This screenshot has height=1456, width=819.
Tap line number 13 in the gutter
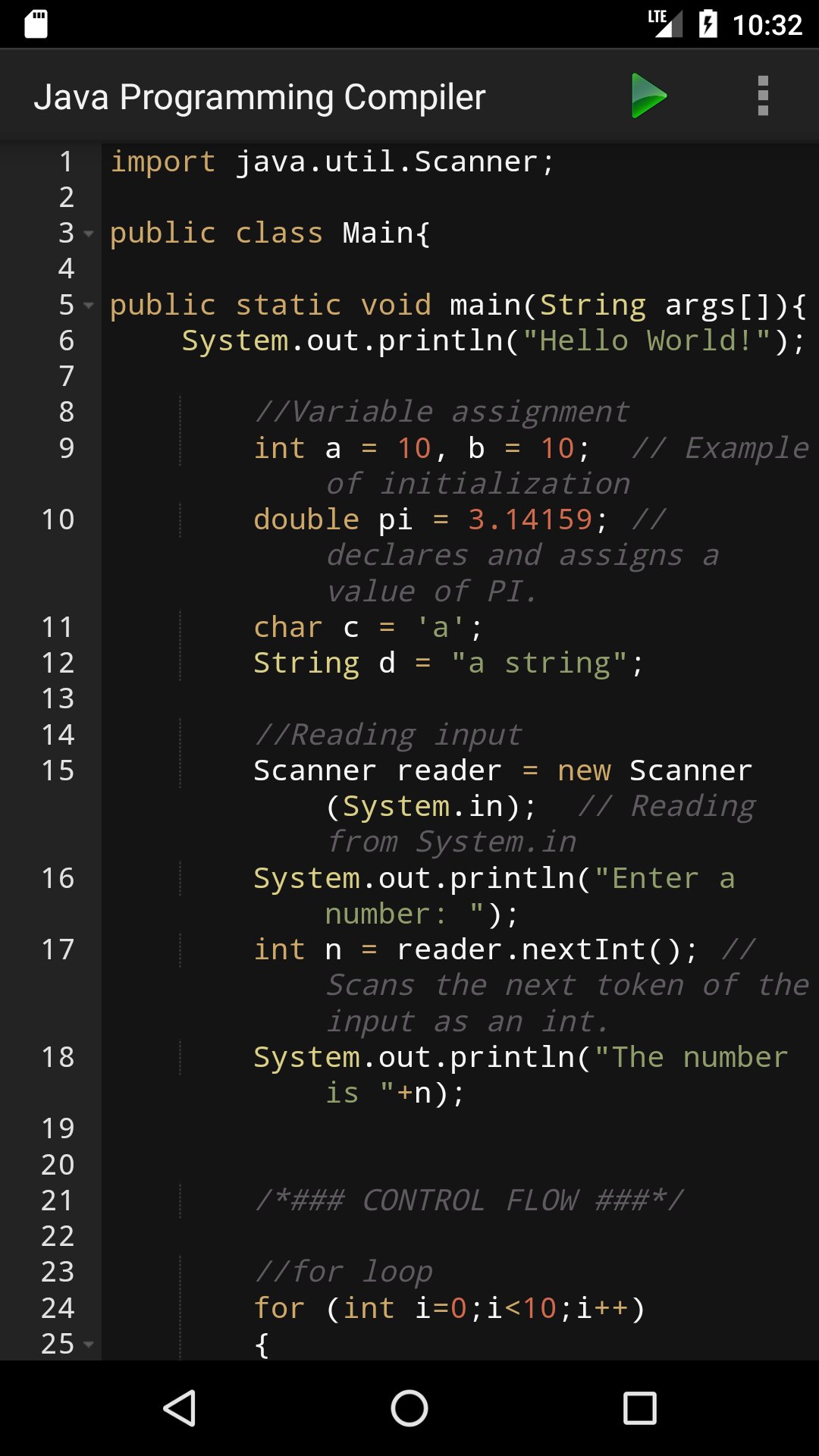click(58, 698)
